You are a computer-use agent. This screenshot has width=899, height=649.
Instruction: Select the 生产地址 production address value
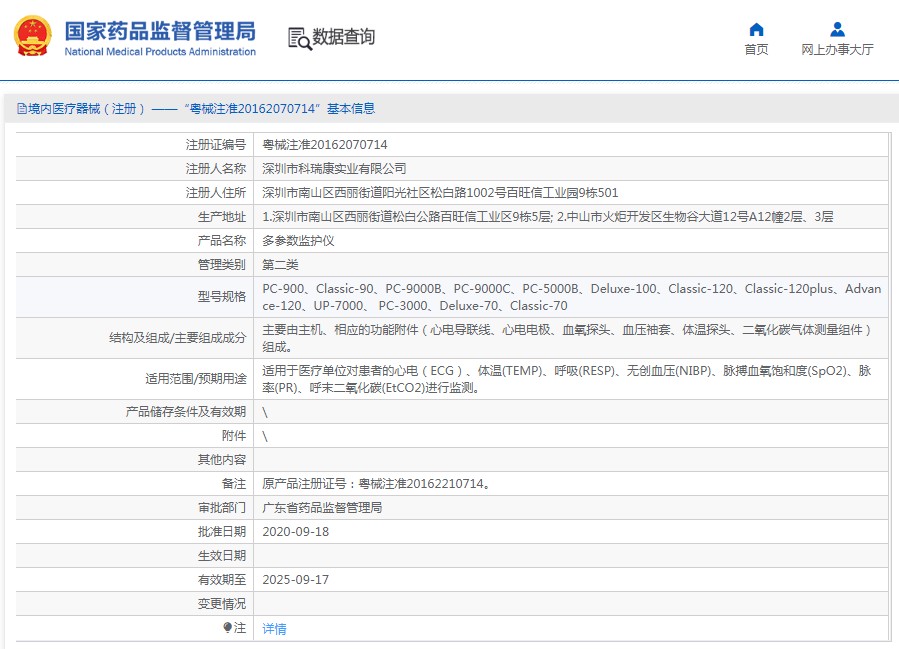click(x=548, y=217)
